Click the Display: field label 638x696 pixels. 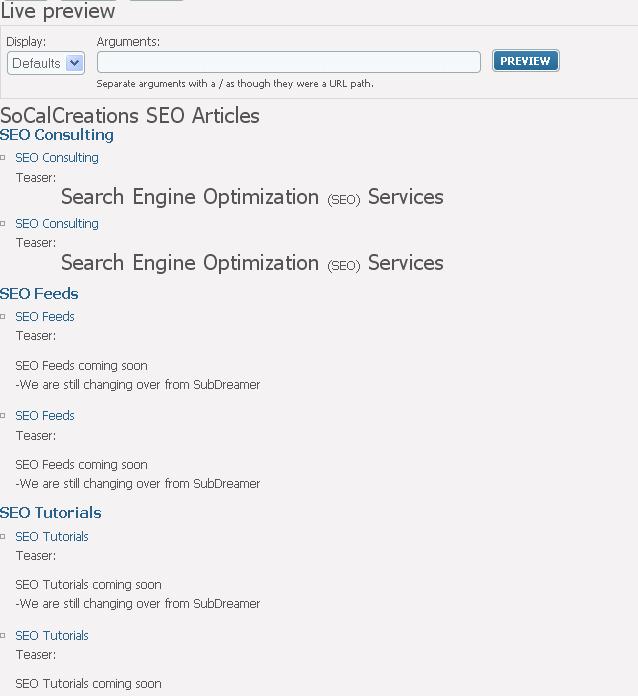click(26, 42)
